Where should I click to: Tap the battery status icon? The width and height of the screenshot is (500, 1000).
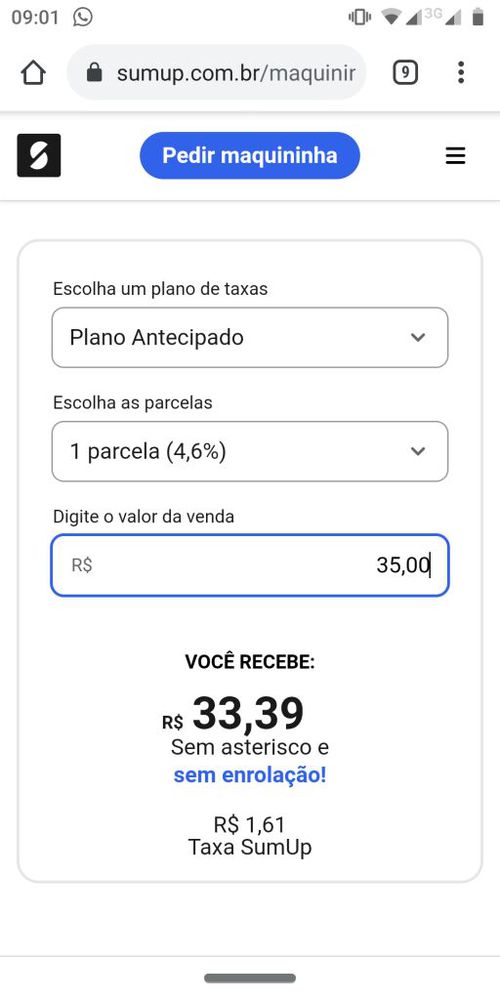coord(478,17)
